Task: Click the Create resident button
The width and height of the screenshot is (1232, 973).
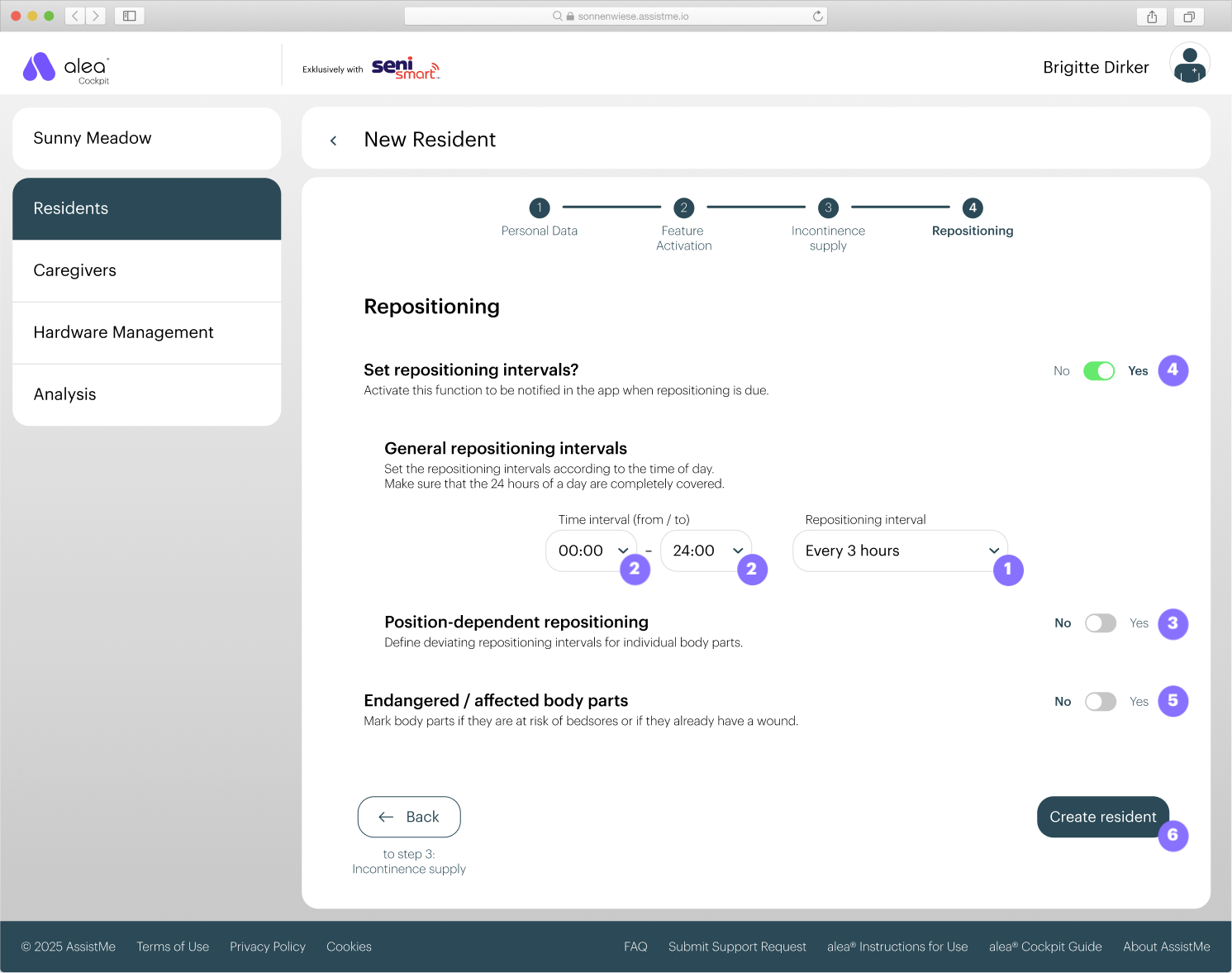Action: click(x=1102, y=817)
